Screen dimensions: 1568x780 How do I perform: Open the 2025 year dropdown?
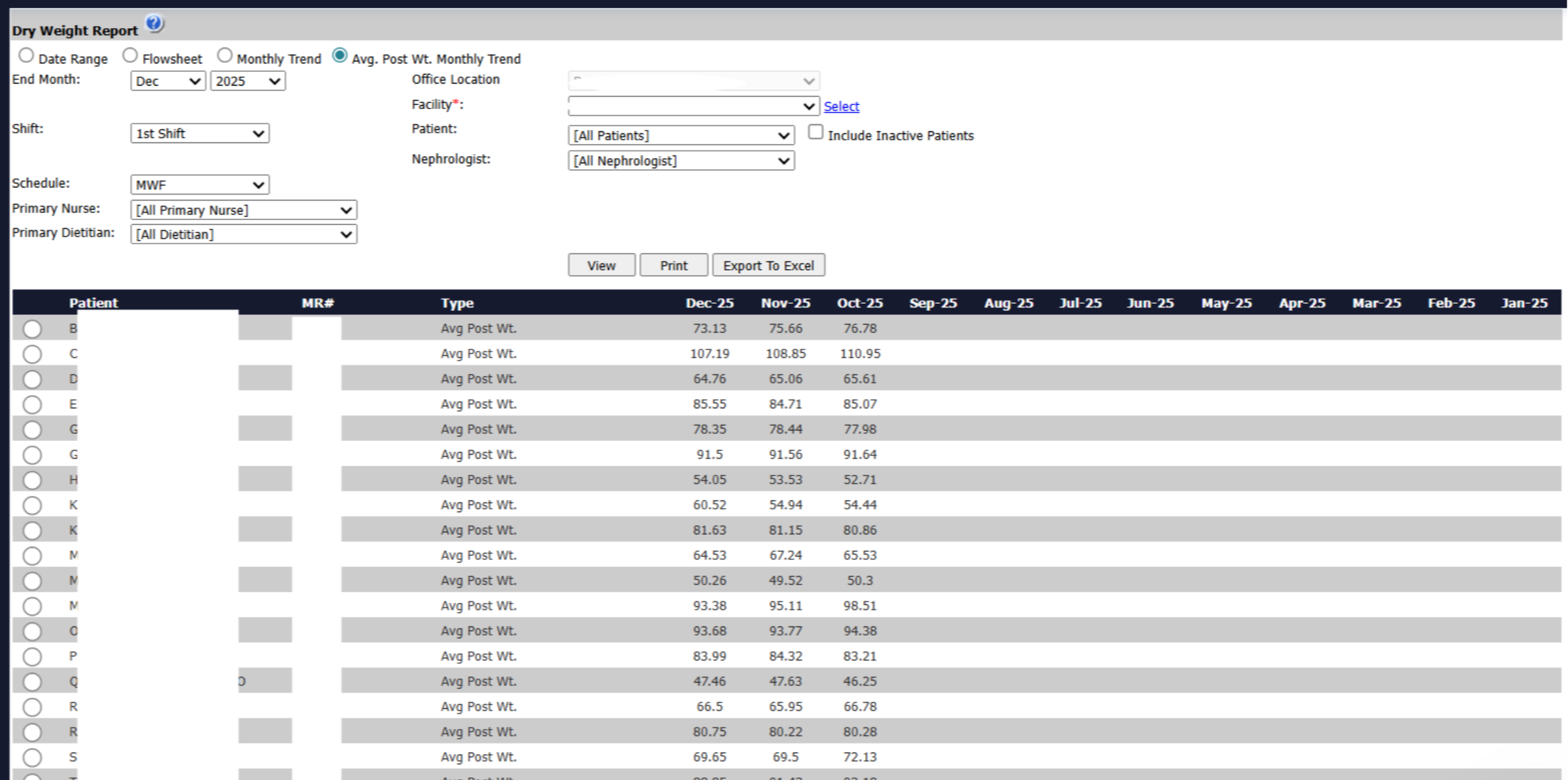tap(248, 81)
